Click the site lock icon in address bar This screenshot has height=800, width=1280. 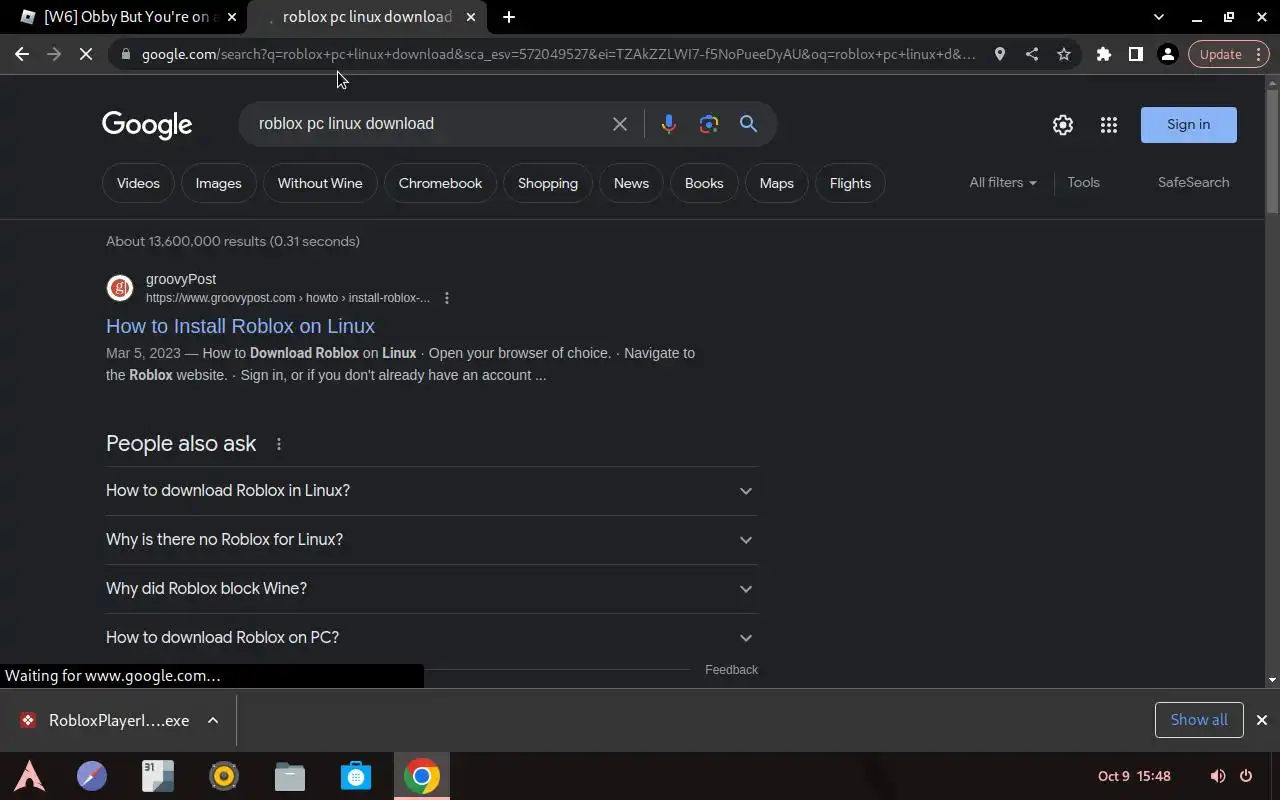tap(125, 54)
